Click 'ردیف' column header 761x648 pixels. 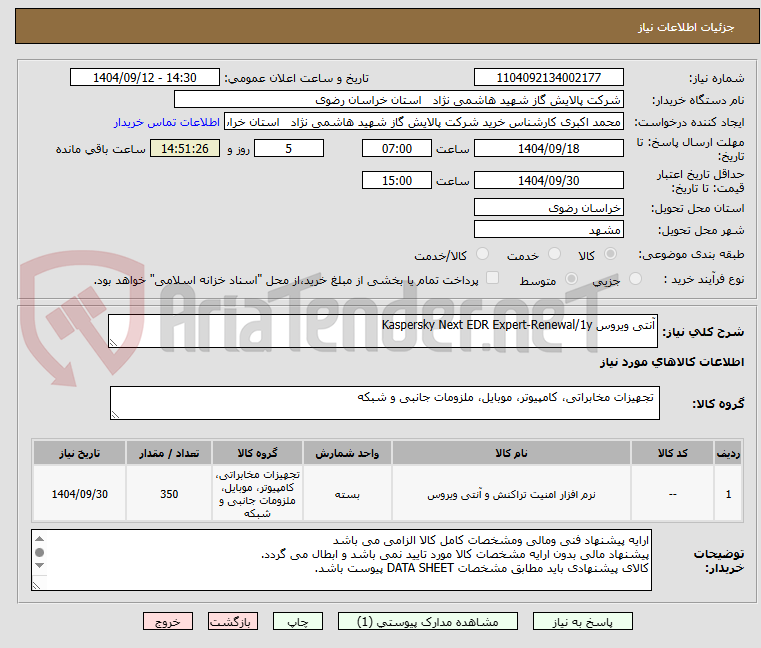(x=728, y=453)
